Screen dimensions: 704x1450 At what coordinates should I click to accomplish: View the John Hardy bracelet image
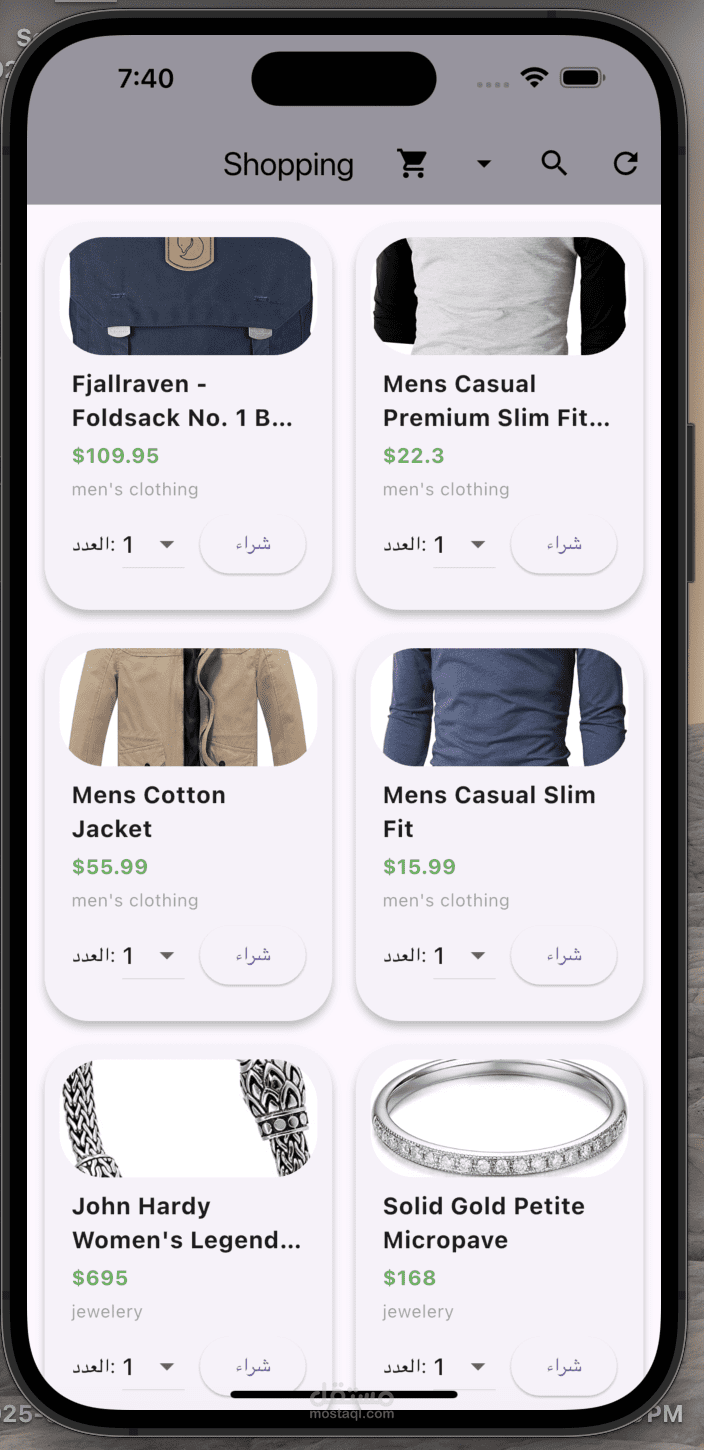[189, 1118]
